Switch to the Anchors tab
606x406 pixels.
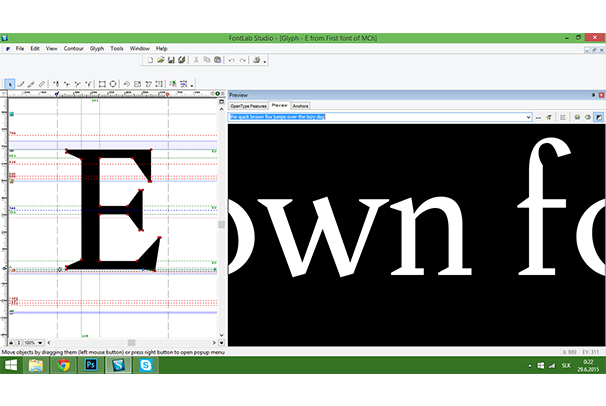point(300,105)
